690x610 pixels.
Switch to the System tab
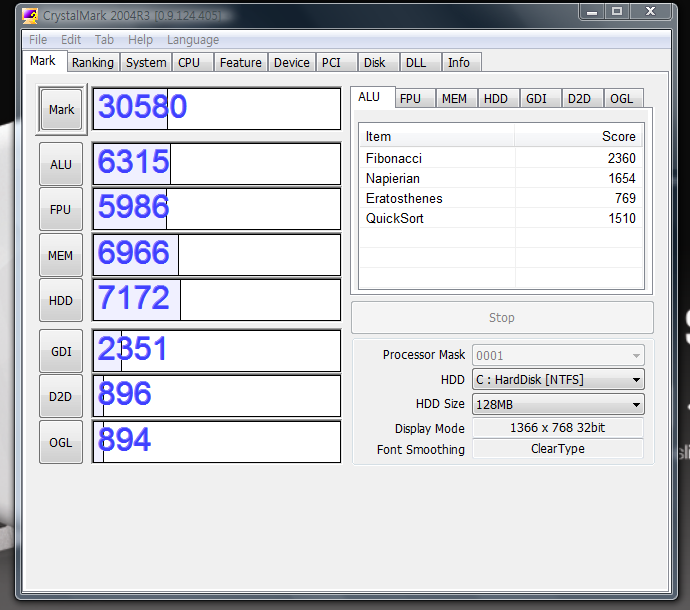coord(146,62)
